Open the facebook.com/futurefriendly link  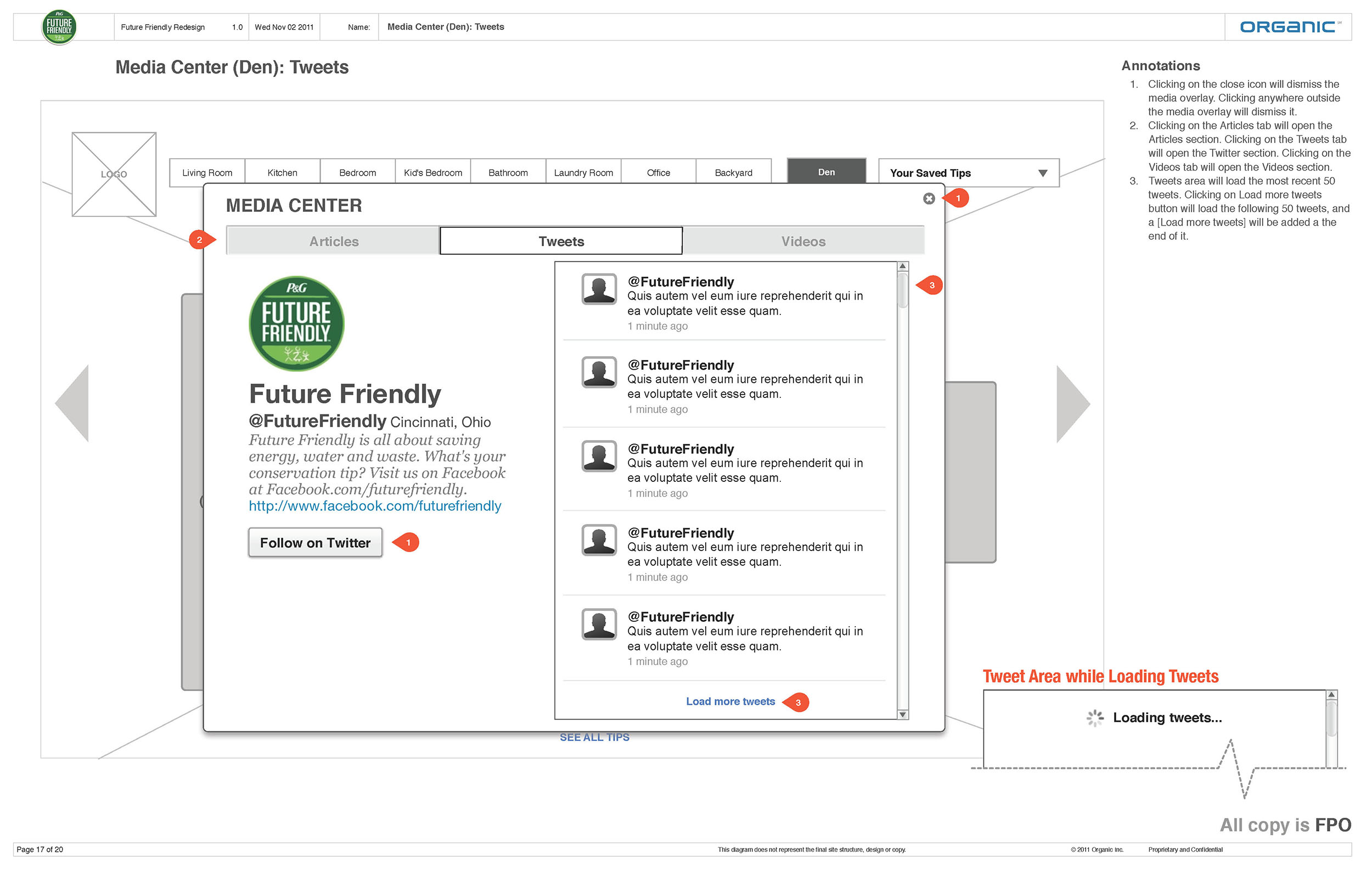375,506
